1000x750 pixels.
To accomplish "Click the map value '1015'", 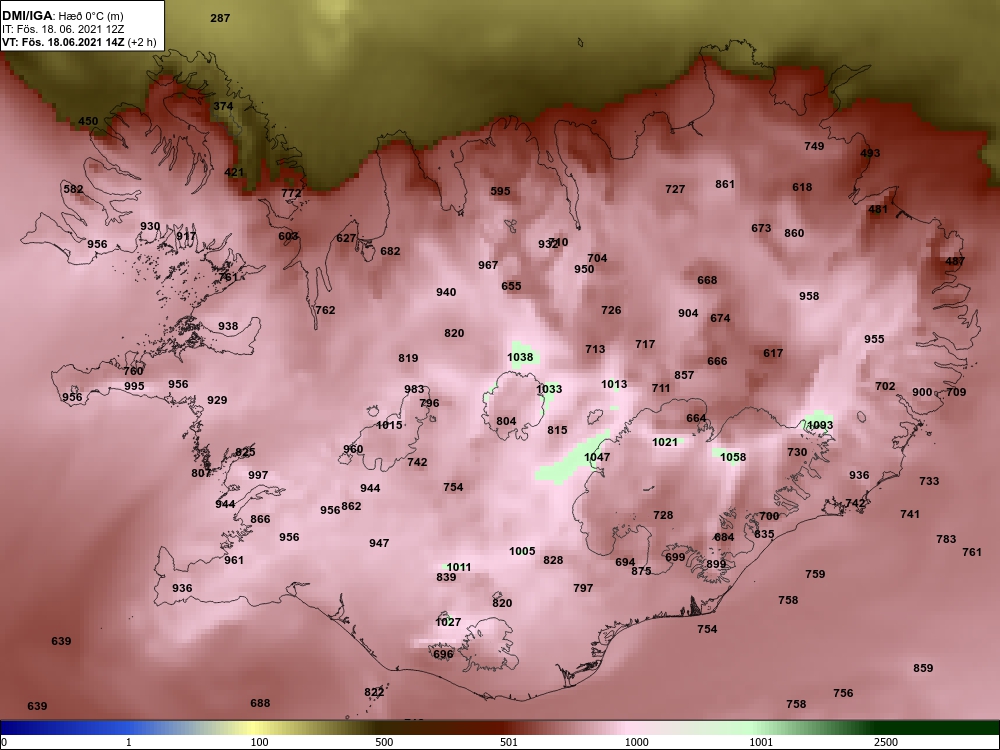I will (389, 425).
